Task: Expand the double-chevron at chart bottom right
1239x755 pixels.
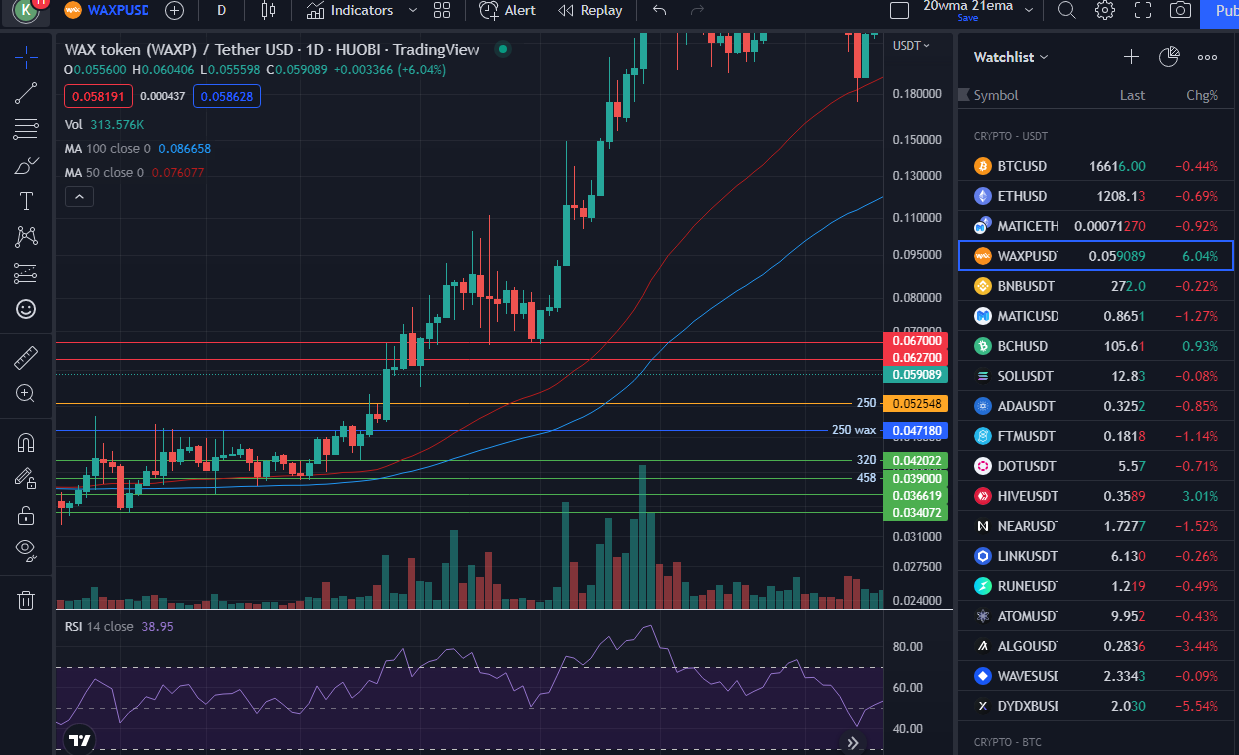Action: tap(853, 742)
